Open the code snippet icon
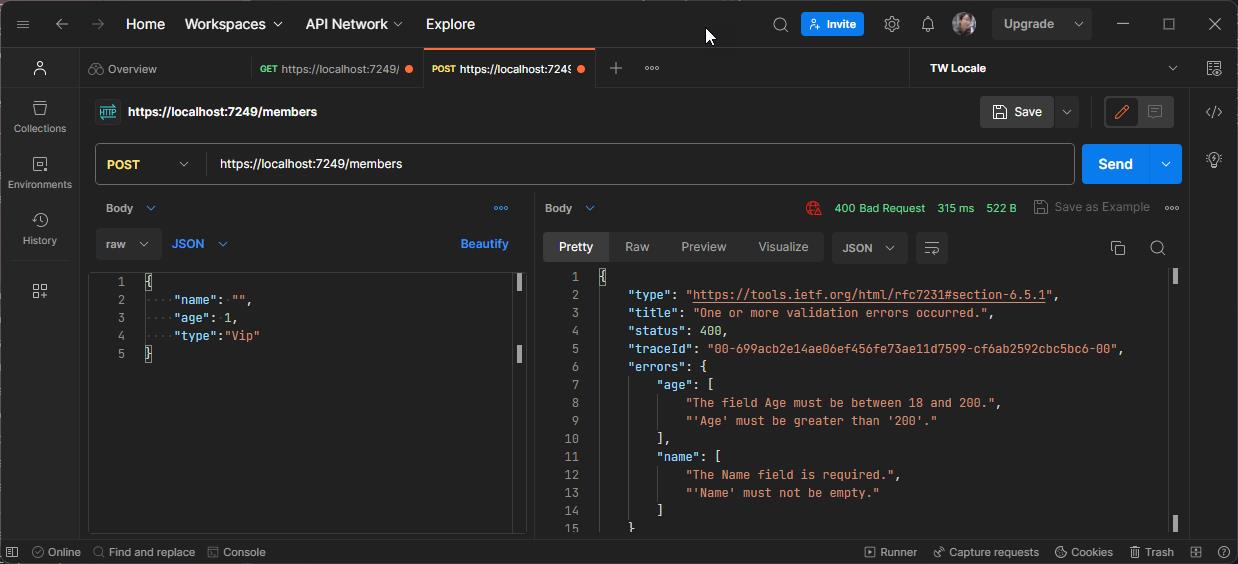Image resolution: width=1238 pixels, height=564 pixels. coord(1214,112)
